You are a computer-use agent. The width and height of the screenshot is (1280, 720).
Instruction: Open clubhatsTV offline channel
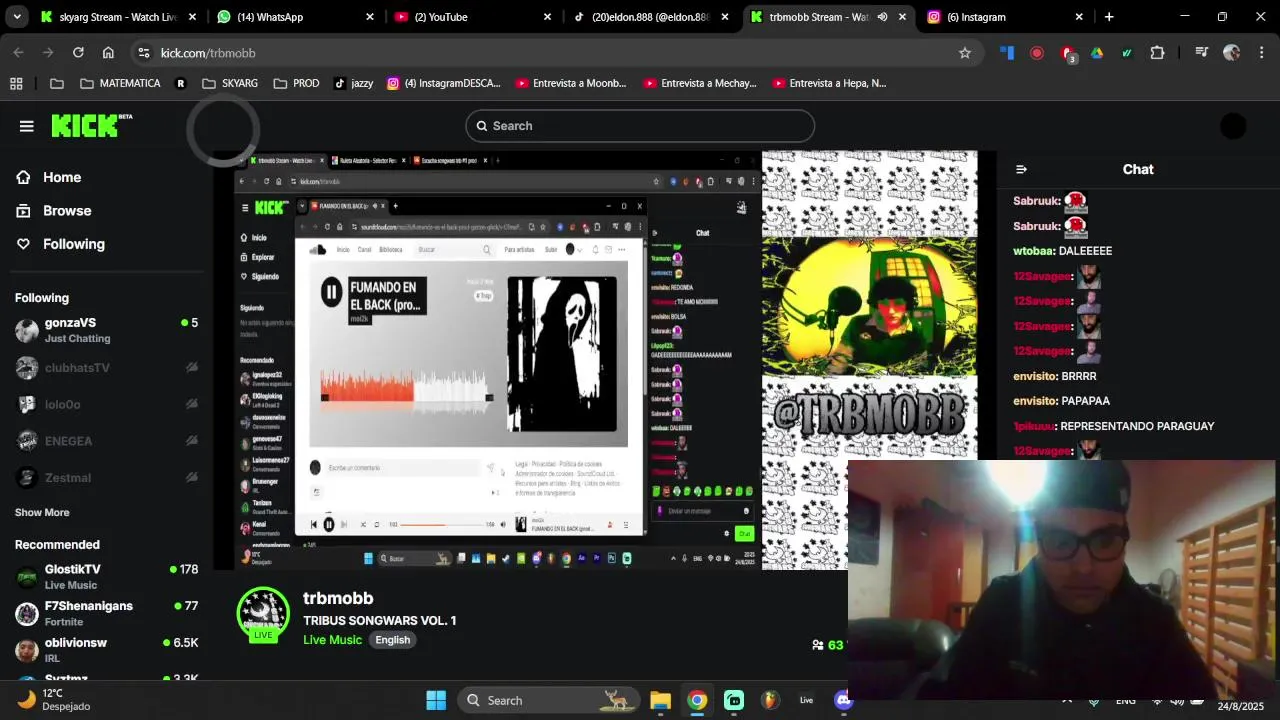point(106,368)
